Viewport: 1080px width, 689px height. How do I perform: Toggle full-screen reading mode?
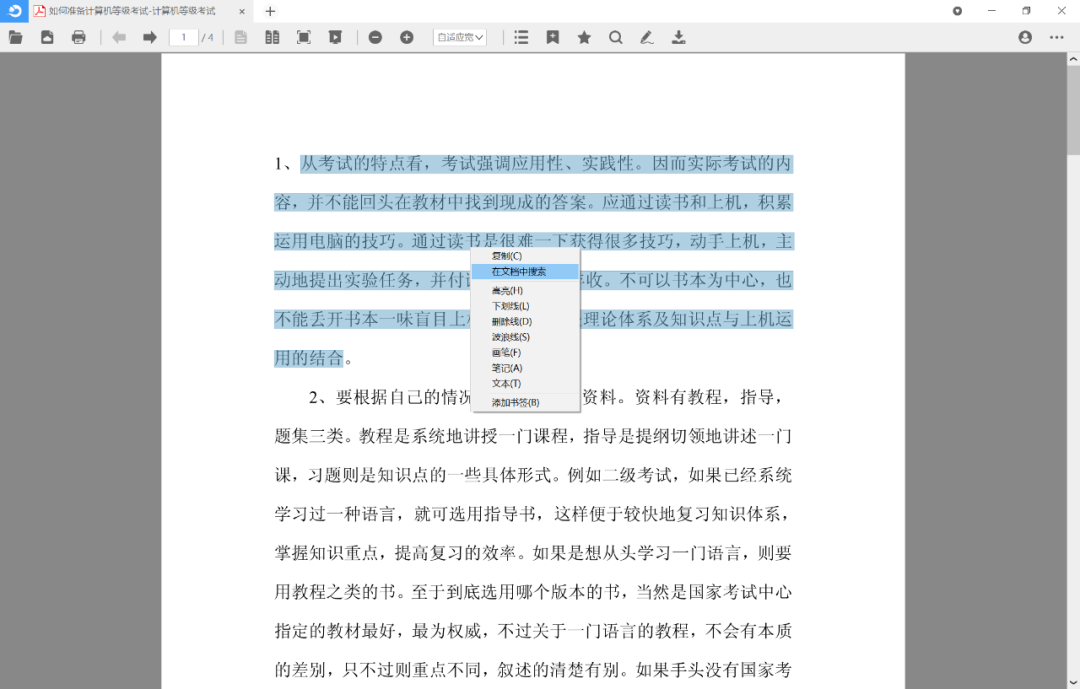(x=303, y=37)
